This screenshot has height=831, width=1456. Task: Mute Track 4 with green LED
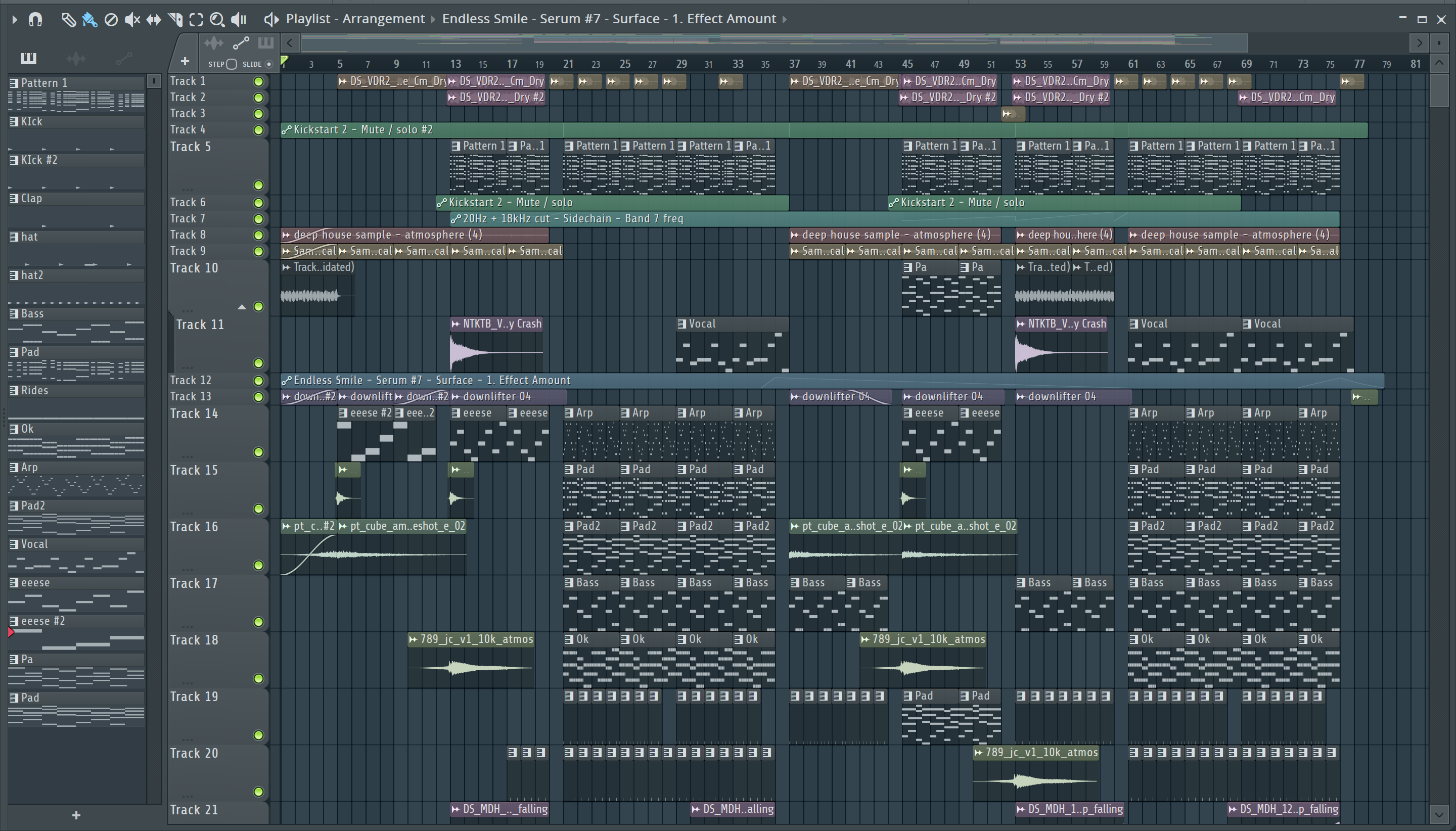[x=258, y=130]
